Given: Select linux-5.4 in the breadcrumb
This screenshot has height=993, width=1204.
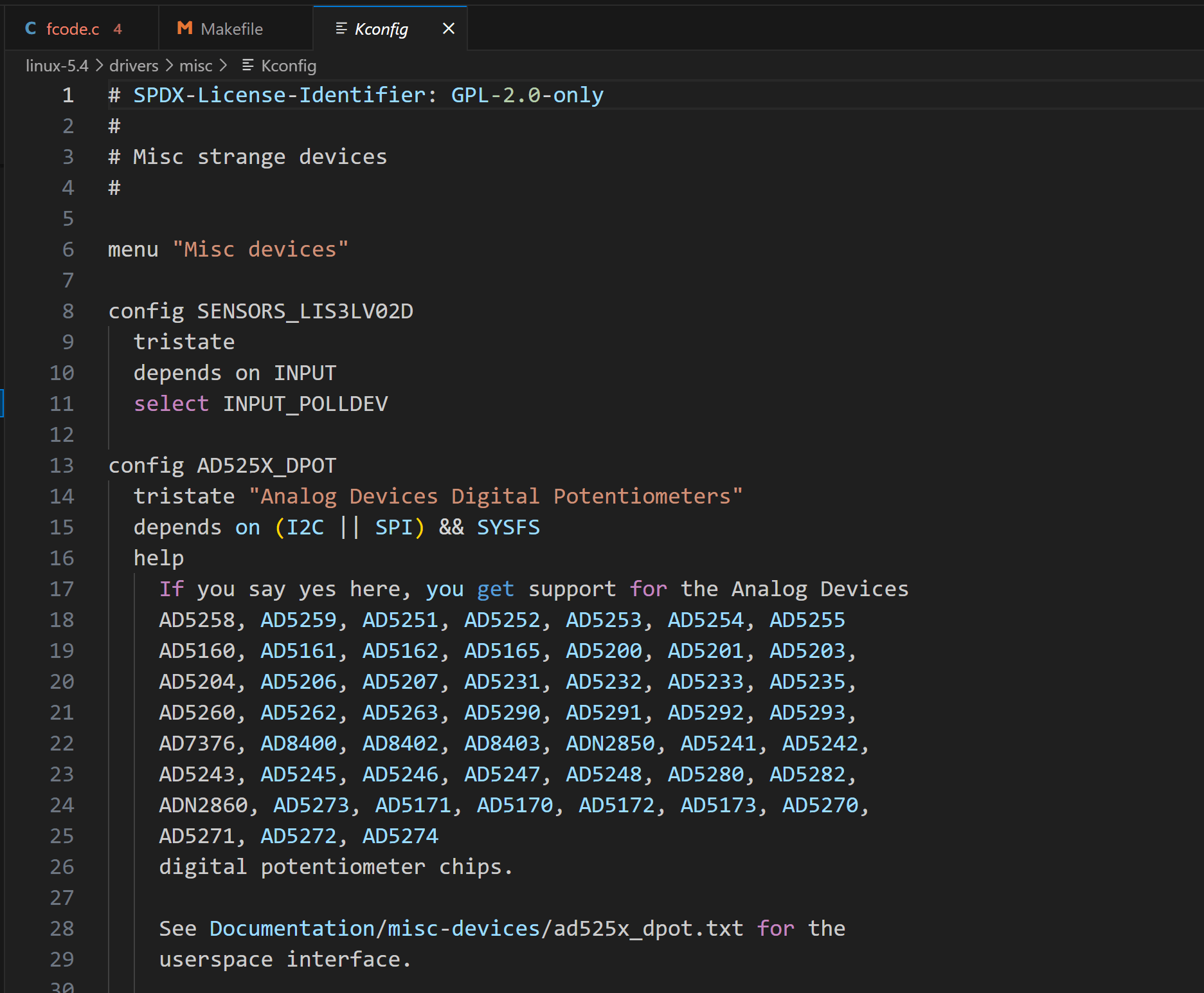Looking at the screenshot, I should [x=57, y=66].
